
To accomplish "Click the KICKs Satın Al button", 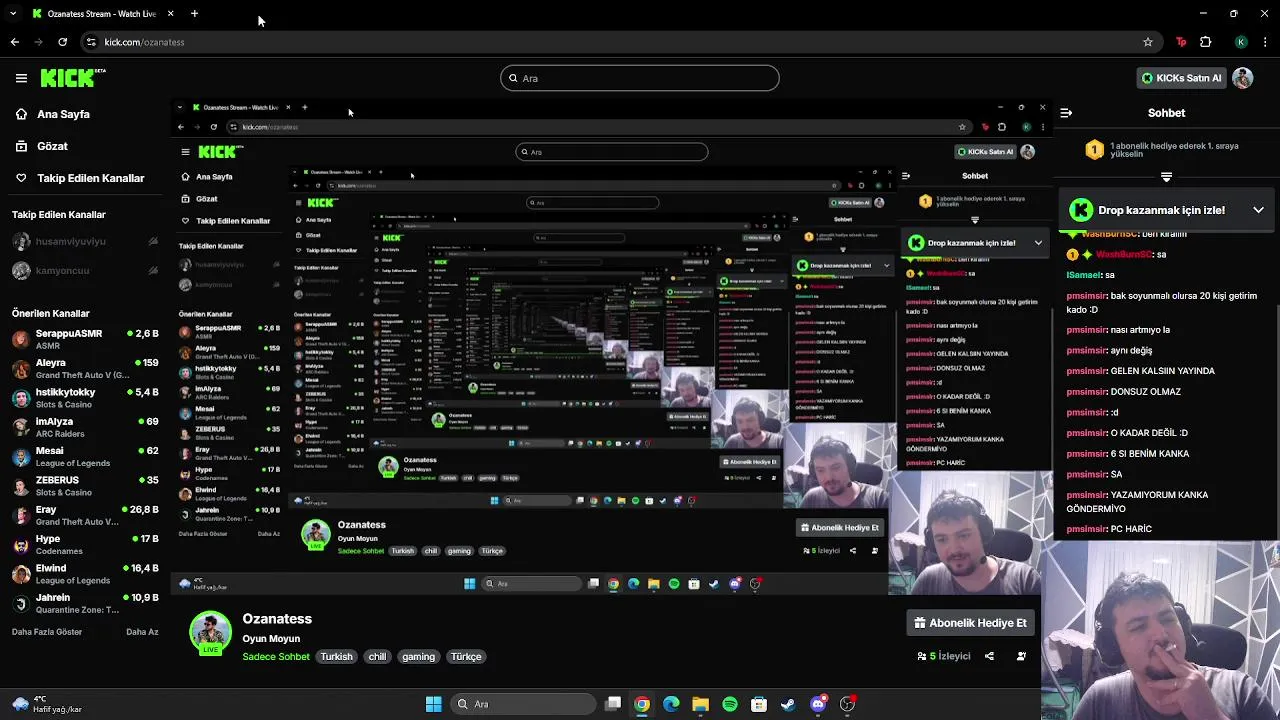I will point(1181,78).
